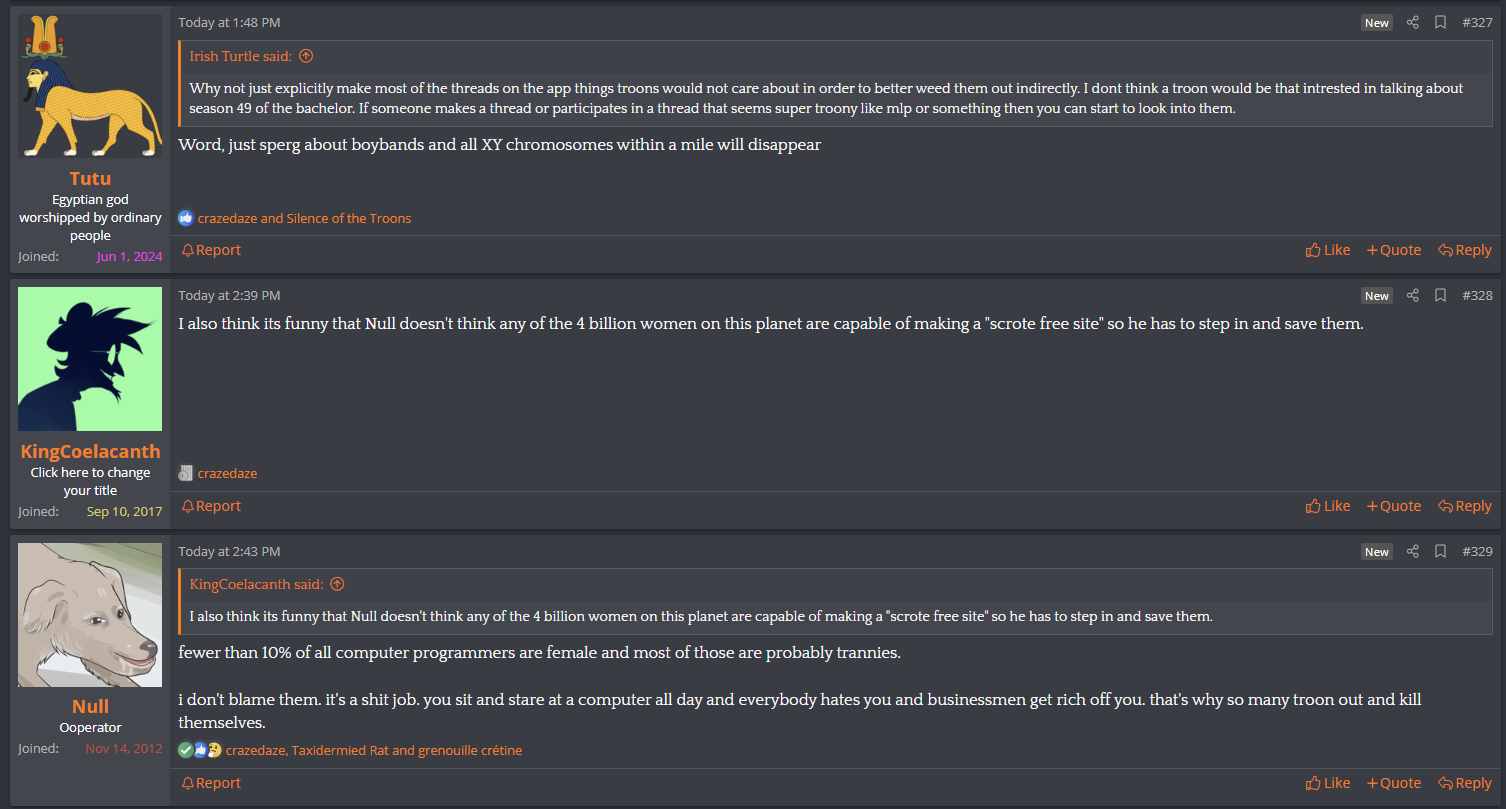Go to KingCoelacanth's quoted post via arrow
1506x809 pixels.
coord(337,584)
